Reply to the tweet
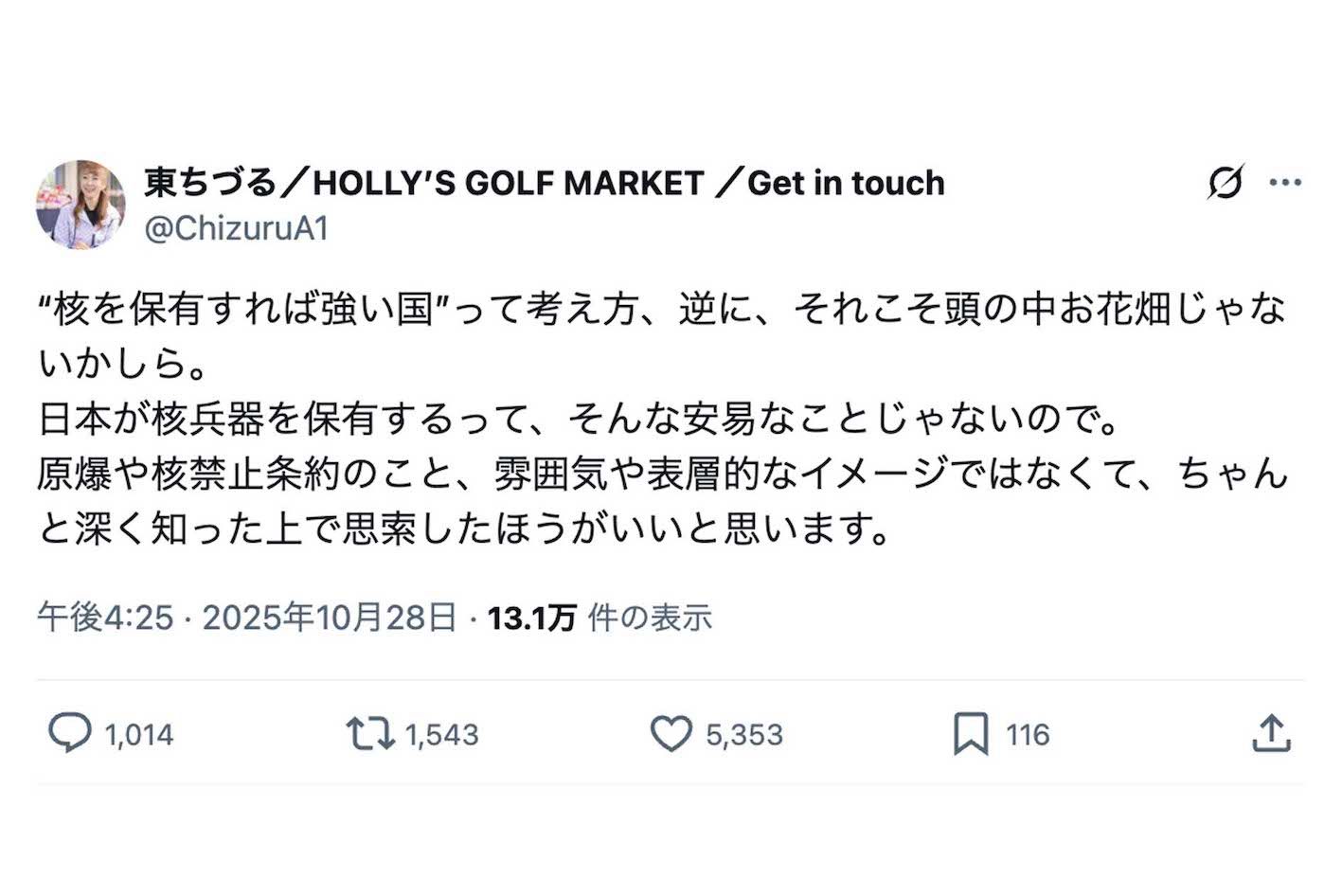 pos(71,733)
